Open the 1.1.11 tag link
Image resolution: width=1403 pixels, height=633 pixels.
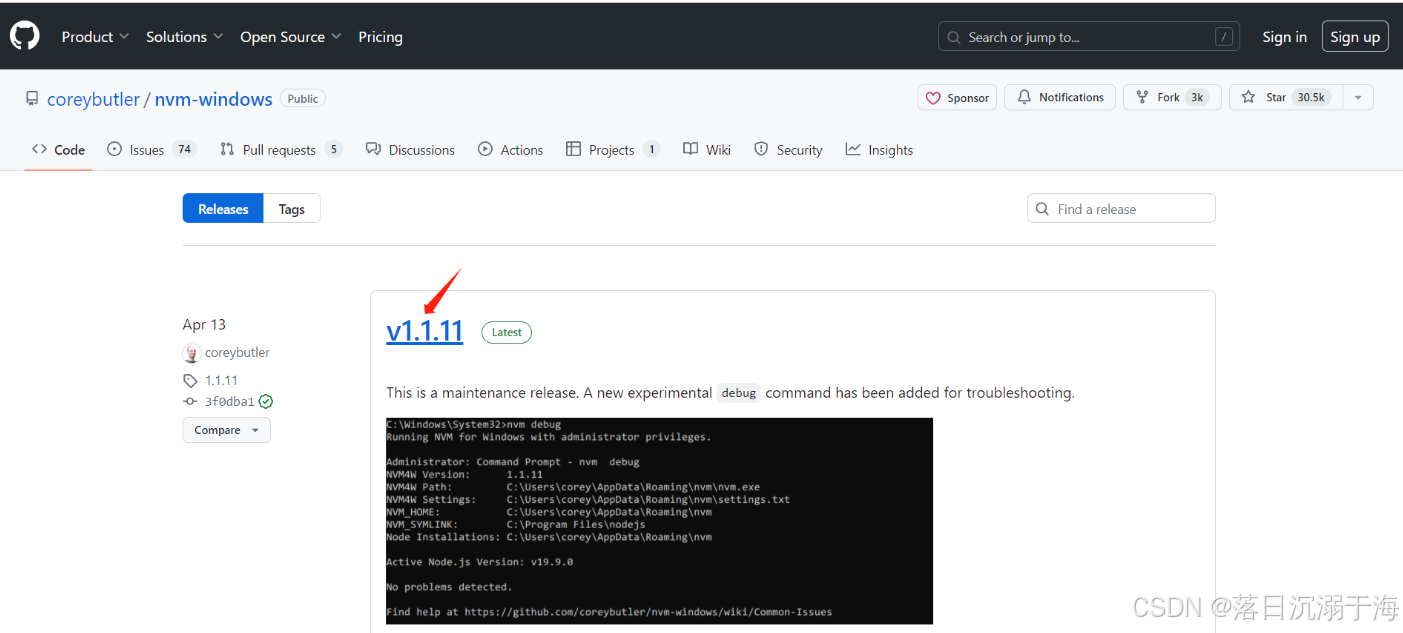pyautogui.click(x=221, y=381)
